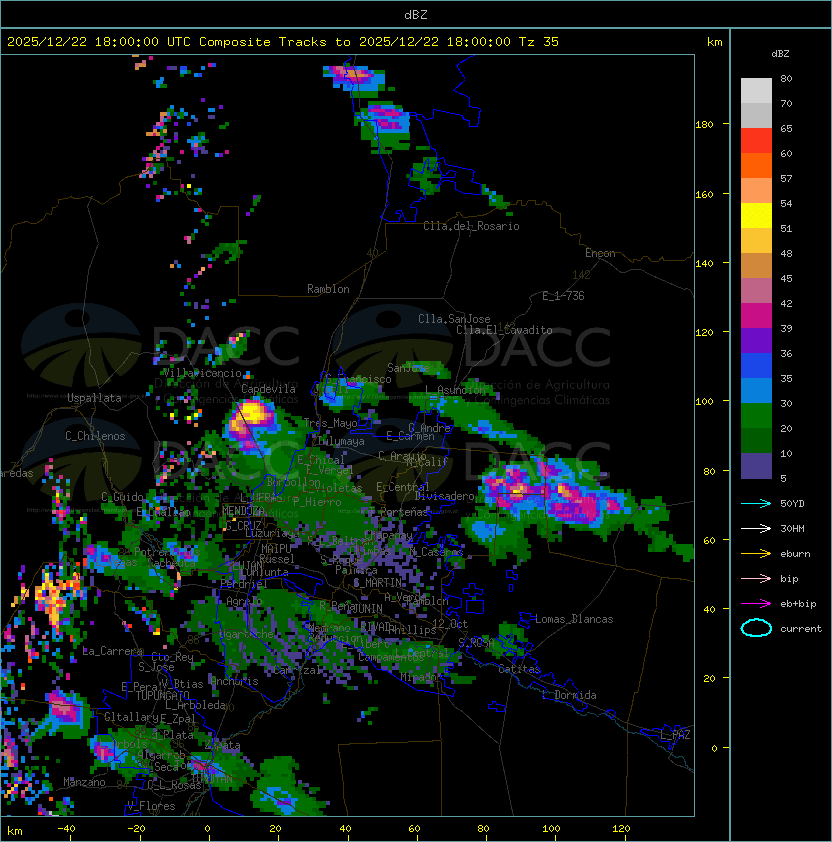Viewport: 832px width, 842px height.
Task: Click the '0' tick on bottom axis
Action: click(x=207, y=829)
